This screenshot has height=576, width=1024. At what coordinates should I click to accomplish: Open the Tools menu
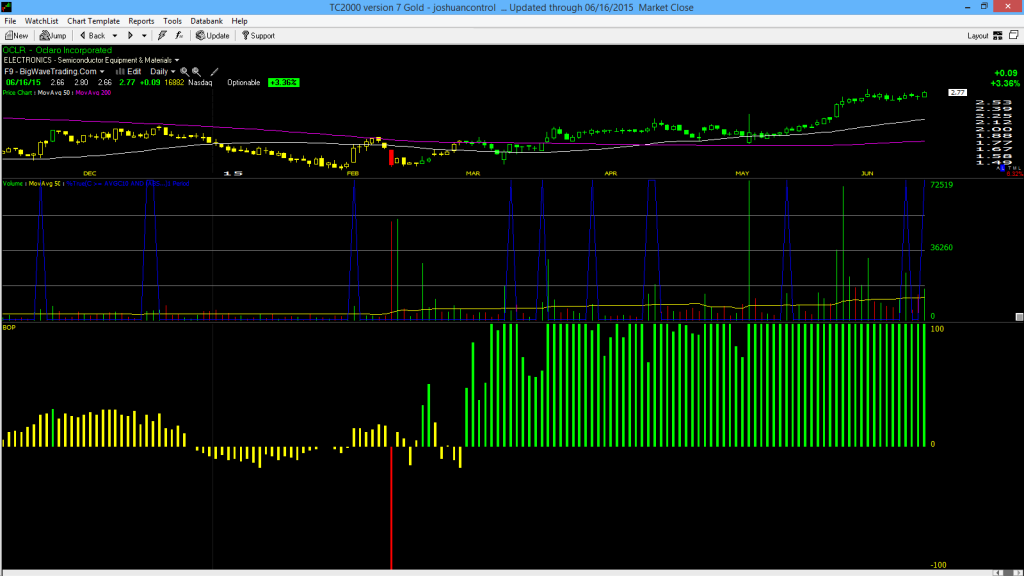click(172, 21)
